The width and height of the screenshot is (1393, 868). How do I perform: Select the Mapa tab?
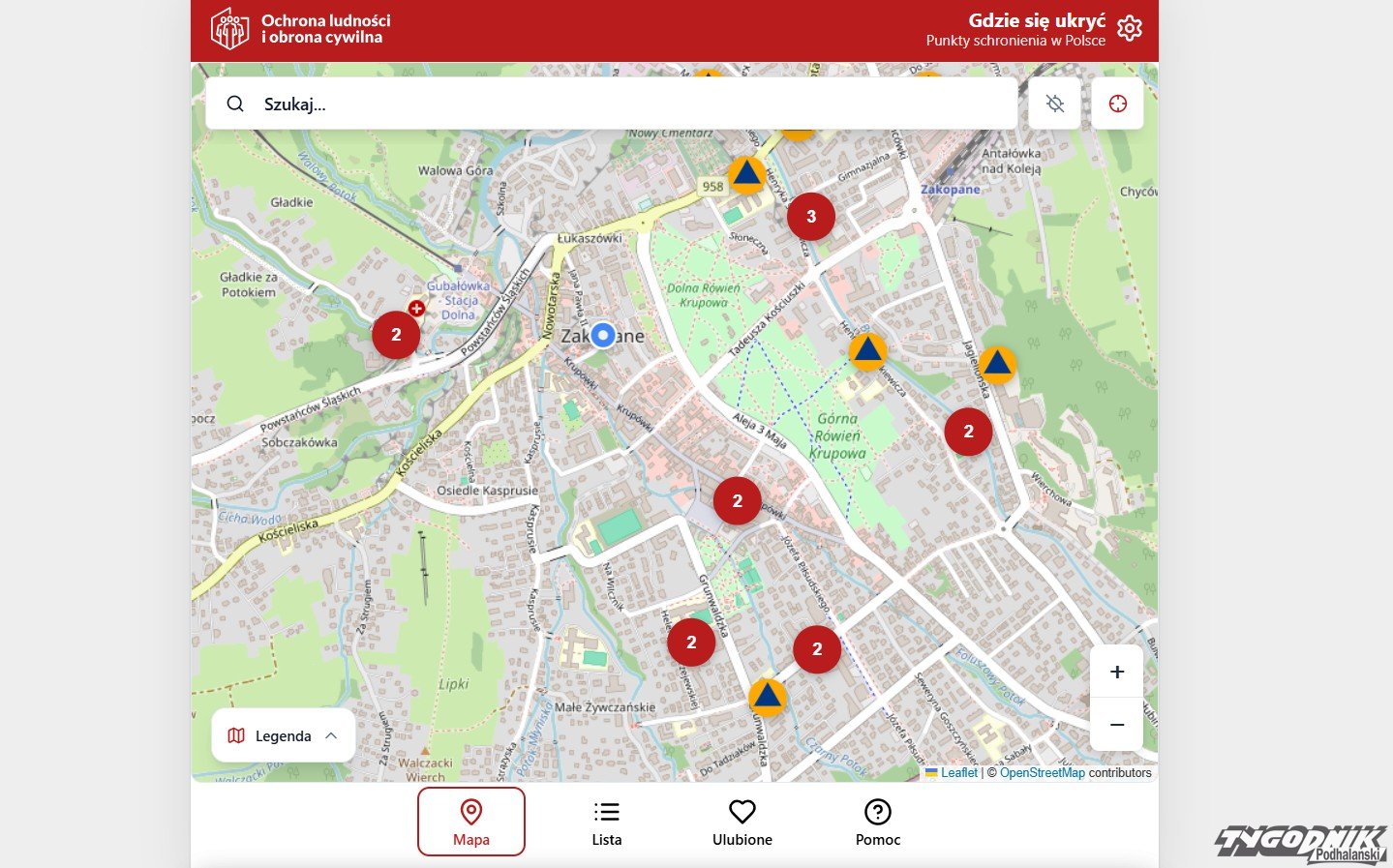coord(471,822)
